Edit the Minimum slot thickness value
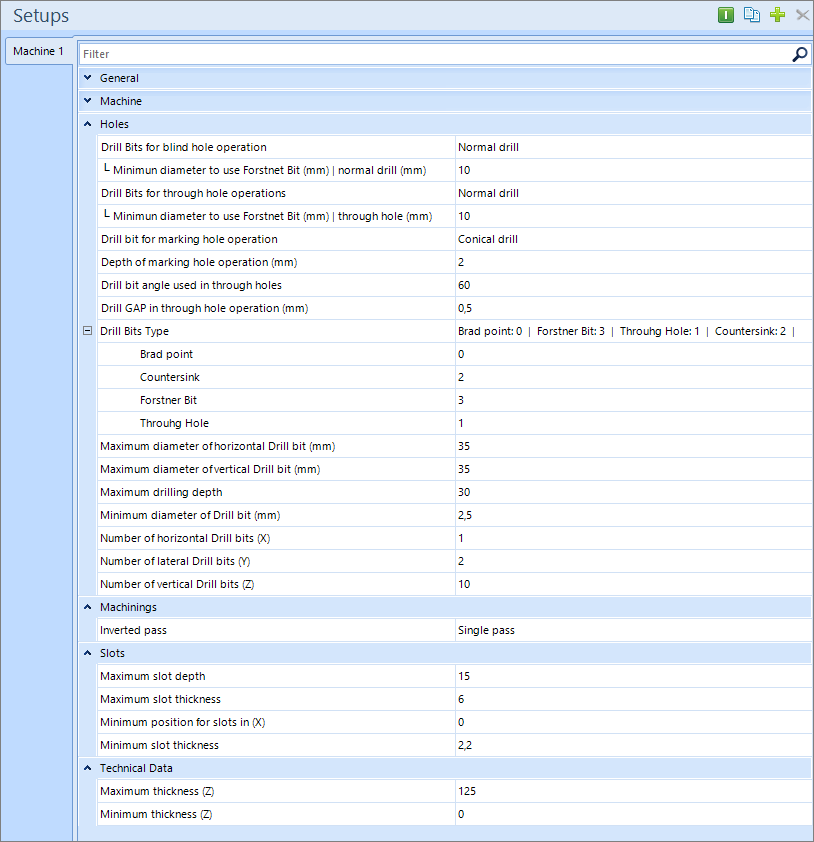The image size is (814, 842). [x=634, y=745]
